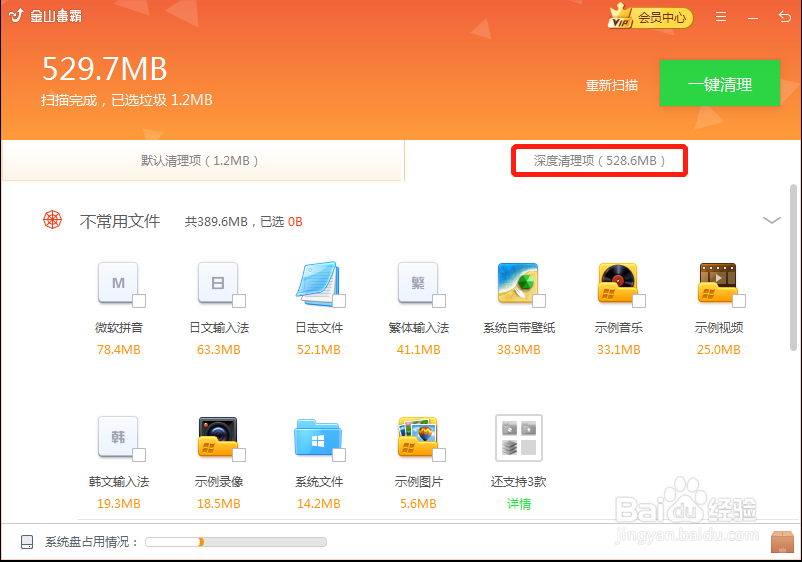Image resolution: width=802 pixels, height=562 pixels.
Task: Click the 金山毒霸 logo icon
Action: (16, 16)
